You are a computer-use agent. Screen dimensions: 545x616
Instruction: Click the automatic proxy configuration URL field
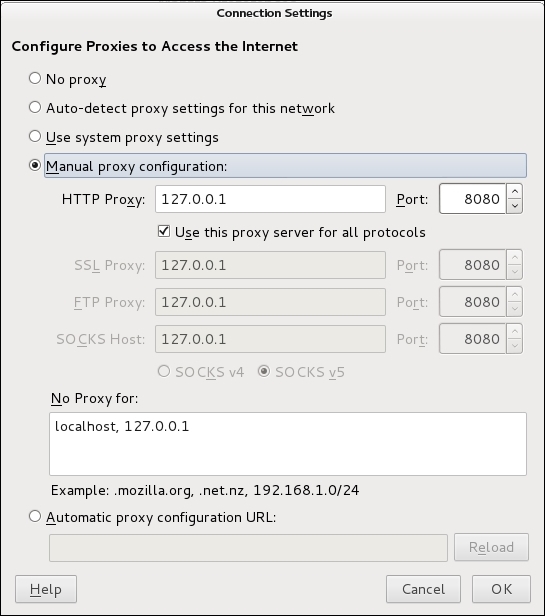tap(248, 548)
